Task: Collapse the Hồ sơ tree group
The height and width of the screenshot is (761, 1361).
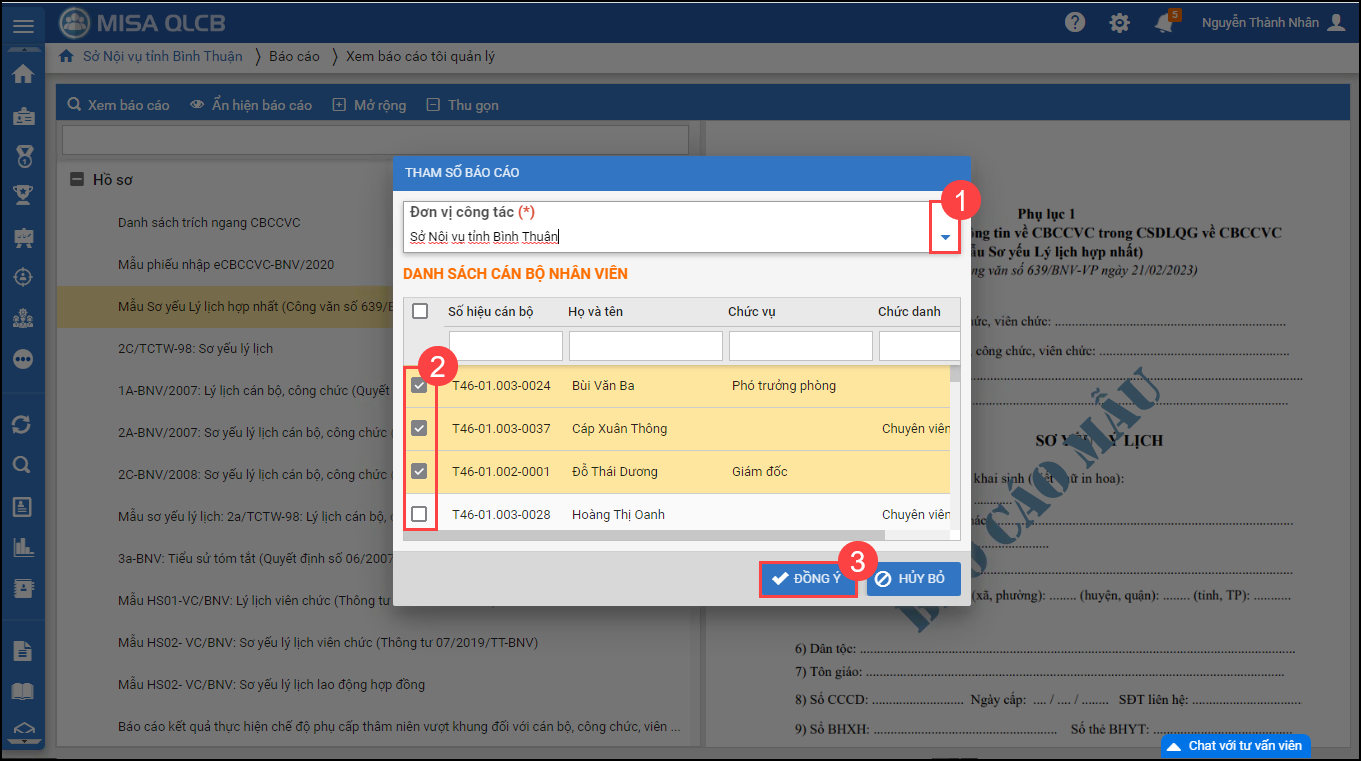Action: point(76,180)
